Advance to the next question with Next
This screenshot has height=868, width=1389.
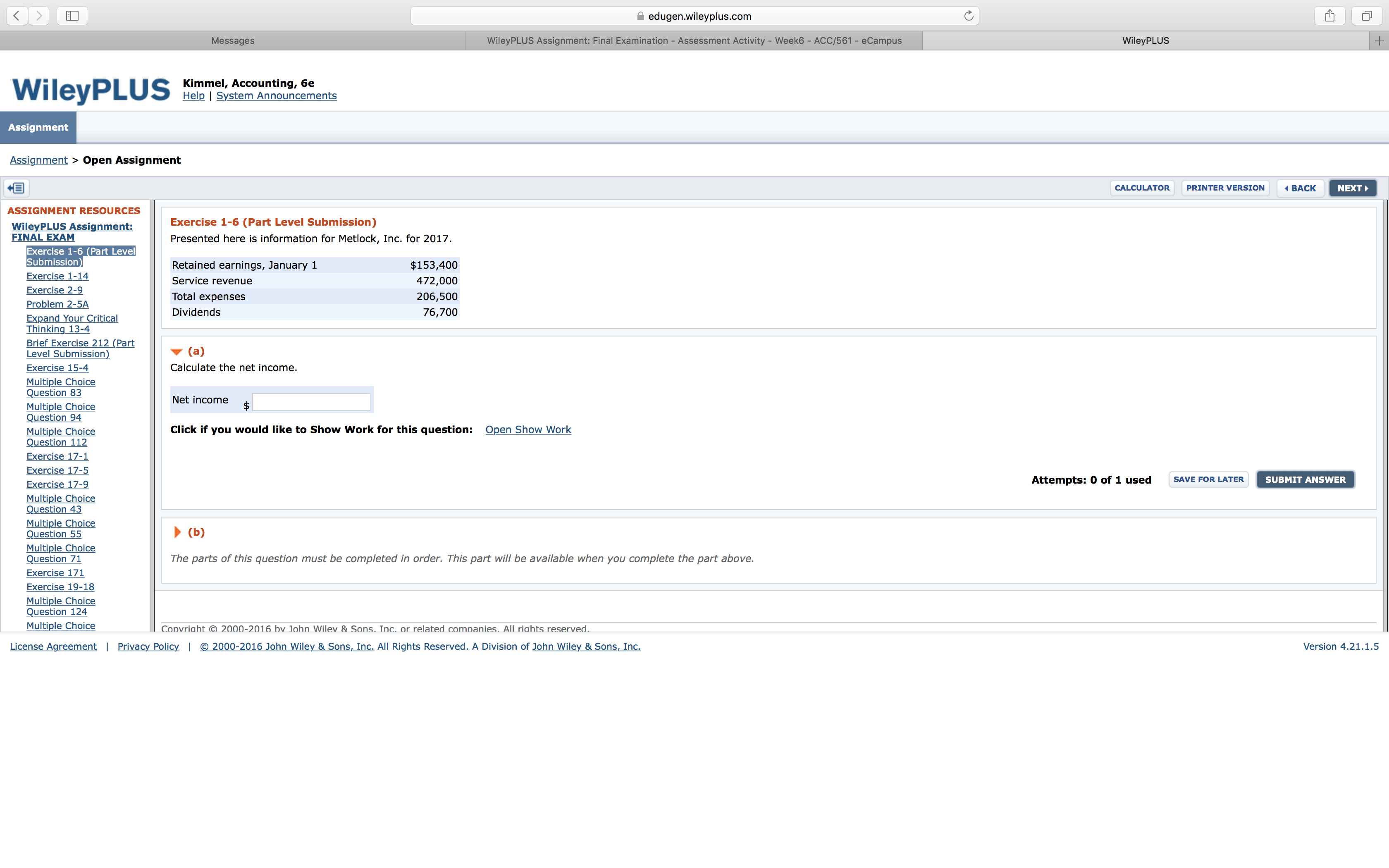point(1353,188)
